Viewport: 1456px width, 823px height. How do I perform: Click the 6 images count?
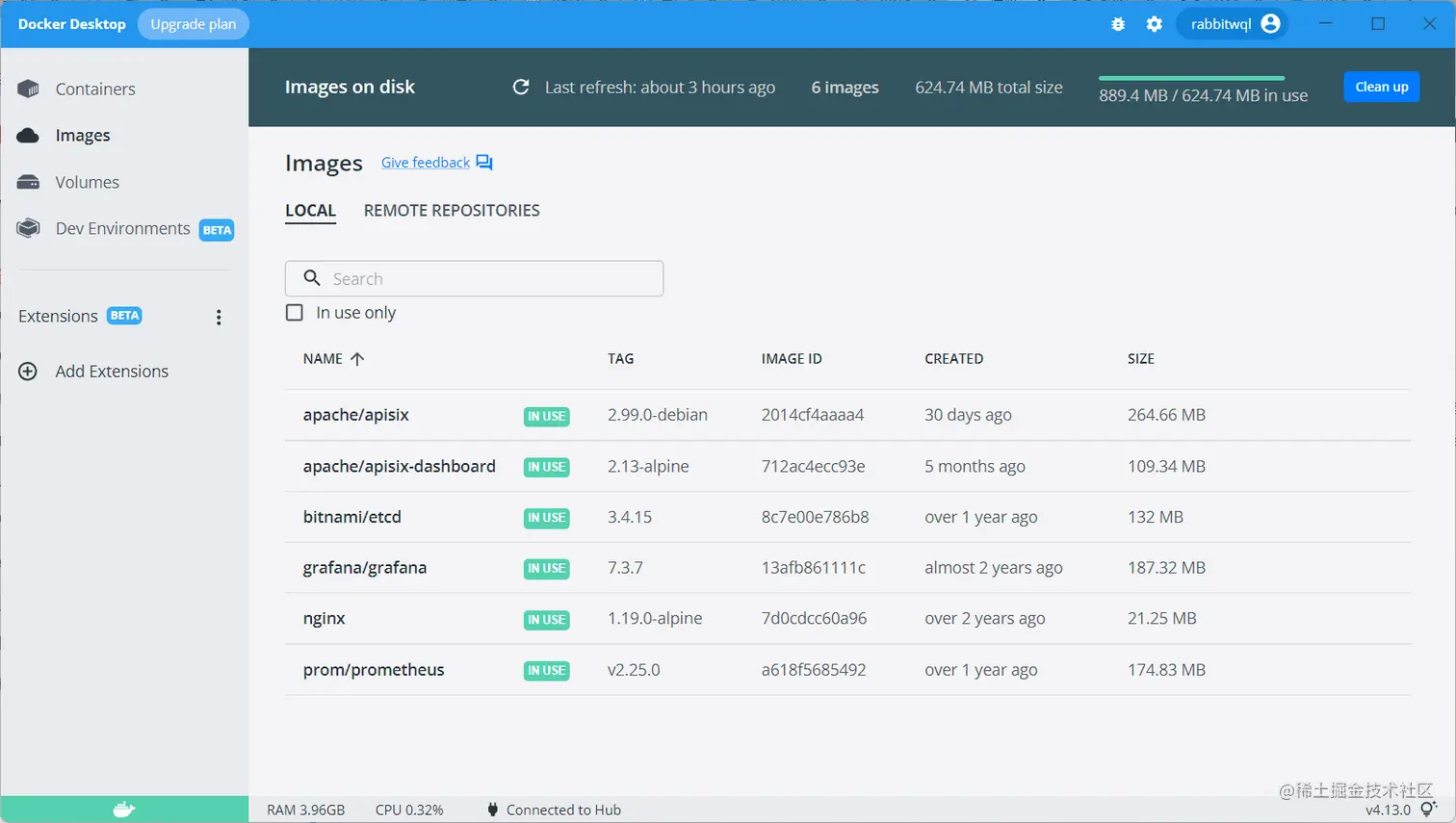click(x=845, y=88)
